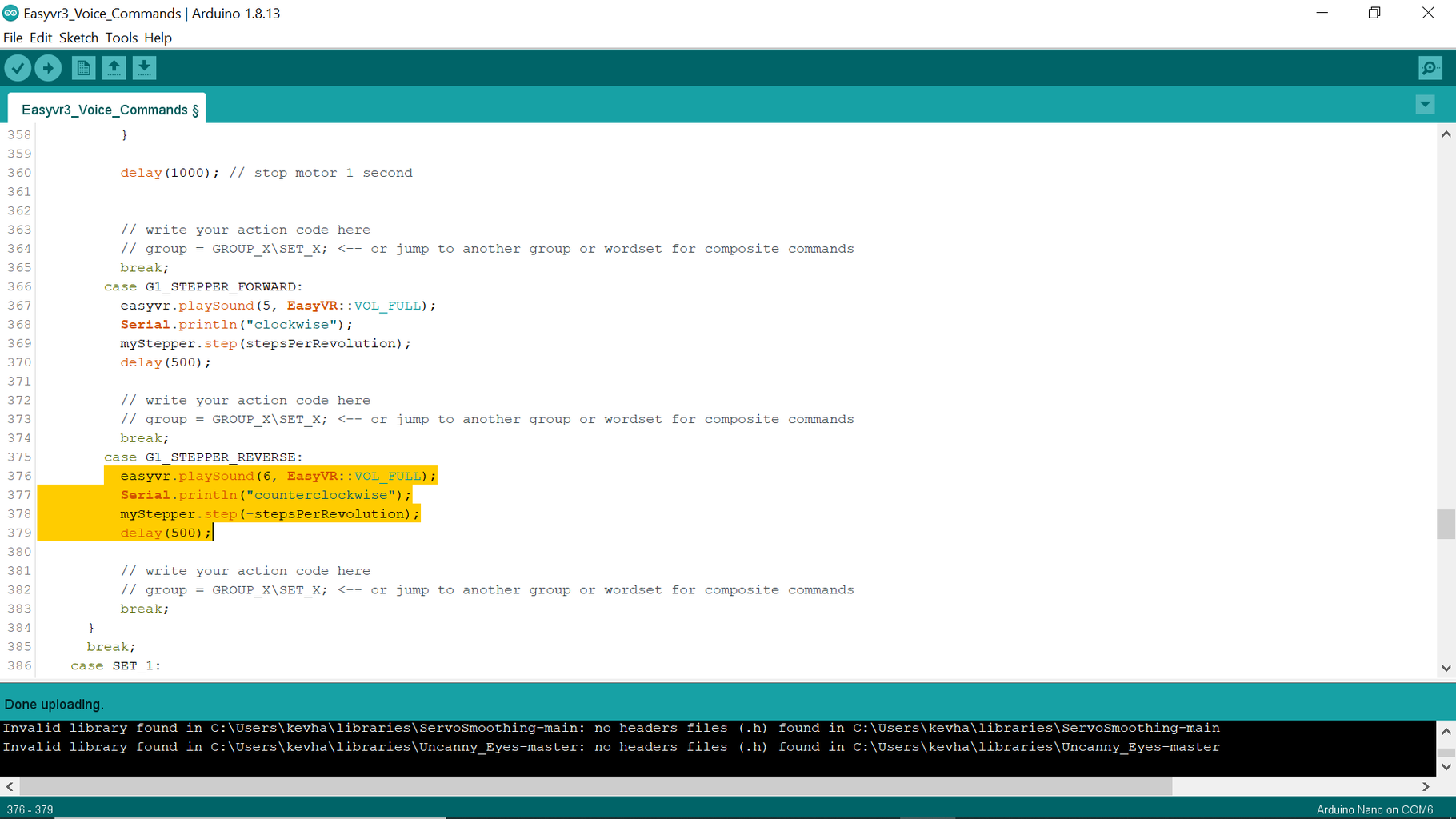Screen dimensions: 1456x819
Task: Click the right arrow of the horizontal scrollbar
Action: [1426, 787]
